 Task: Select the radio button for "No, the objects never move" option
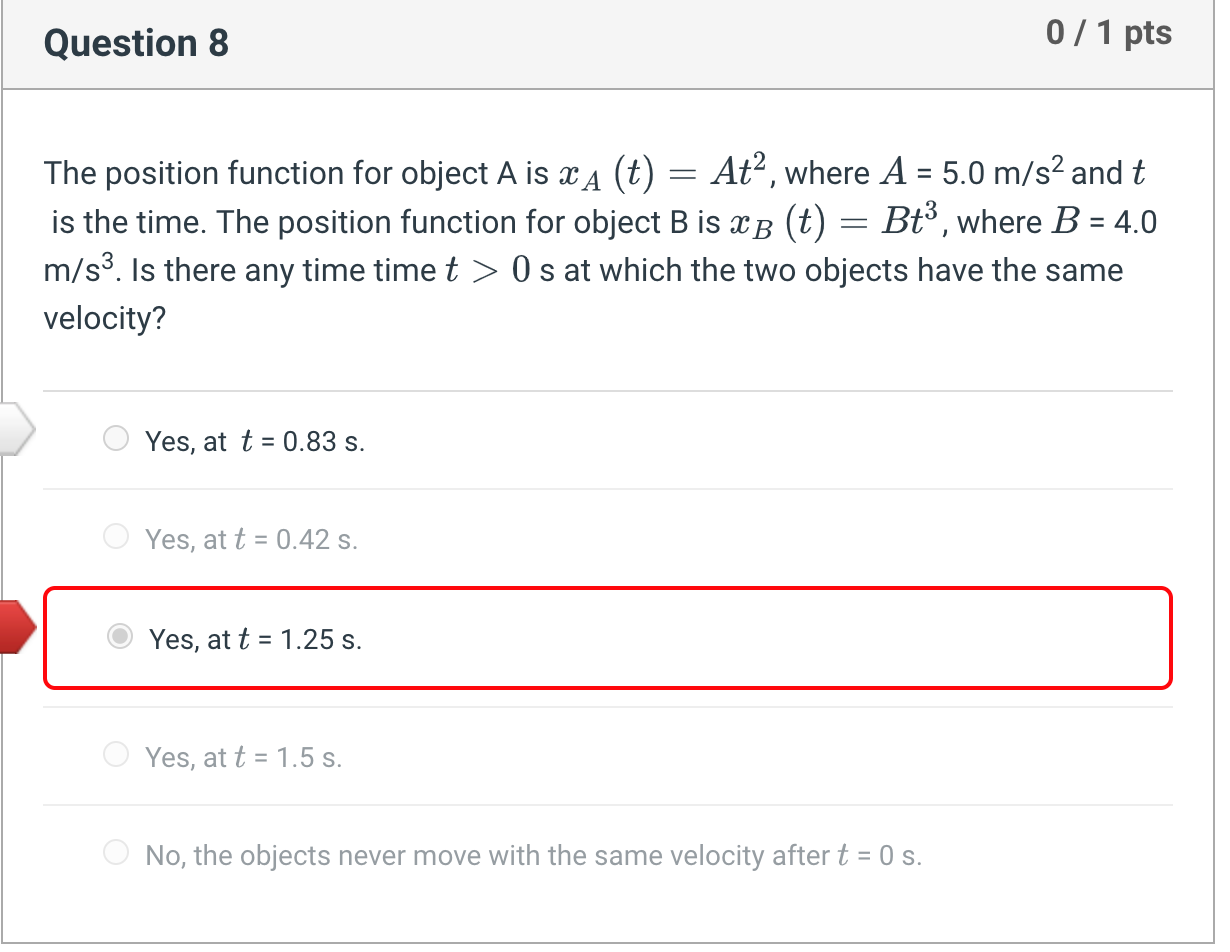pyautogui.click(x=116, y=852)
